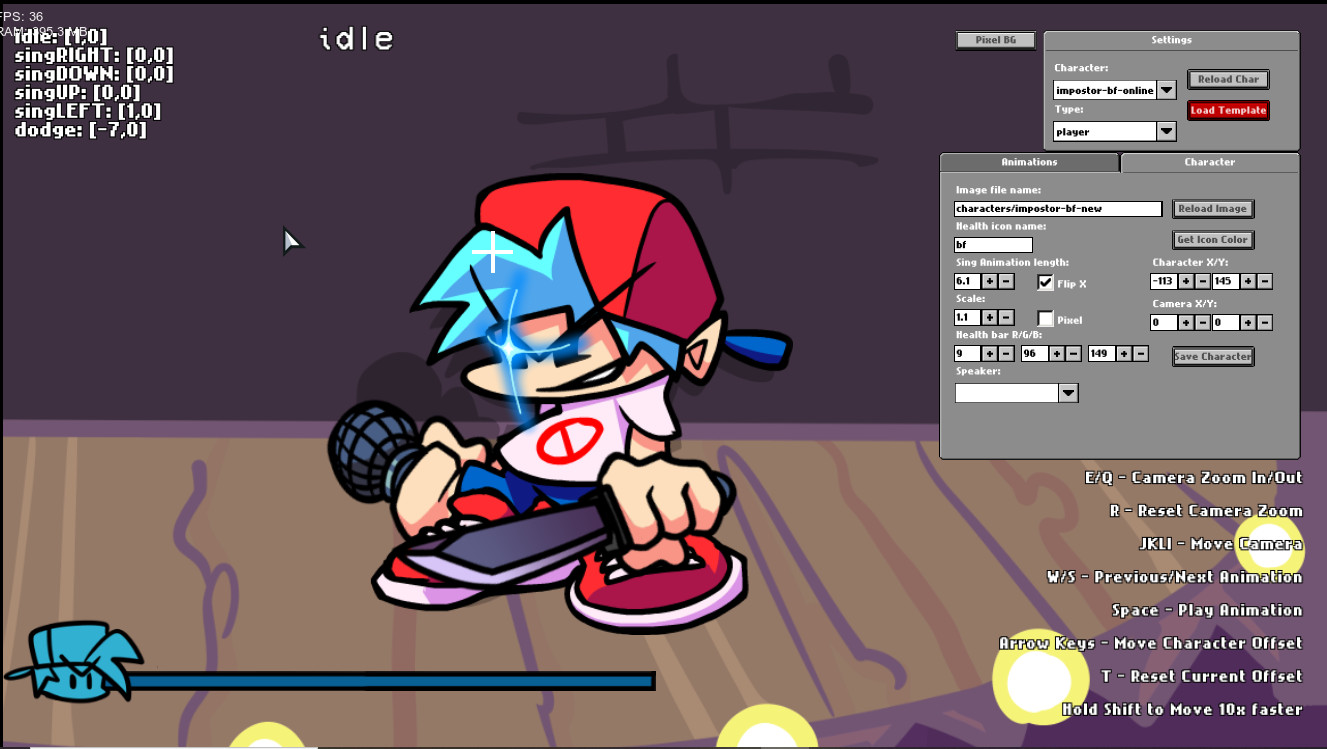Increase Health bar blue value
The width and height of the screenshot is (1327, 749).
tap(1123, 354)
